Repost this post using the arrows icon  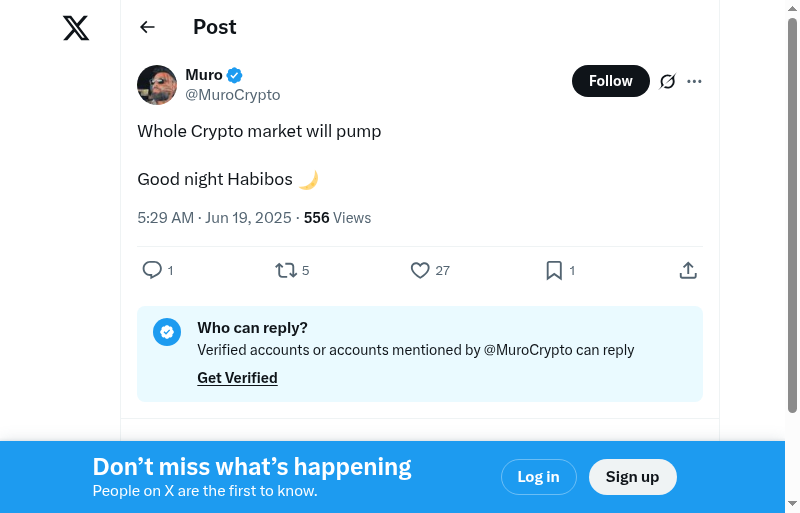pyautogui.click(x=286, y=270)
